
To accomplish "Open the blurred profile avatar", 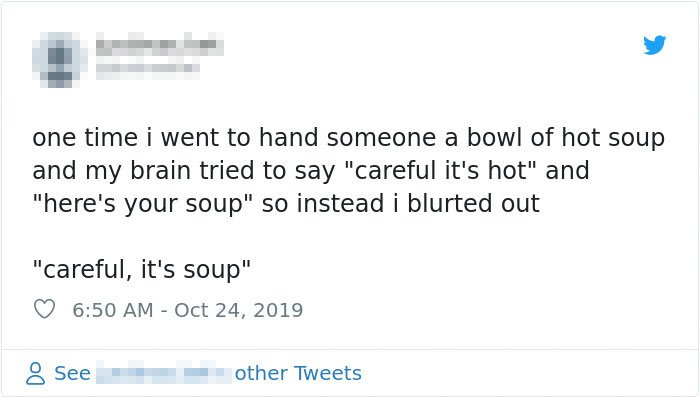I will click(x=57, y=59).
